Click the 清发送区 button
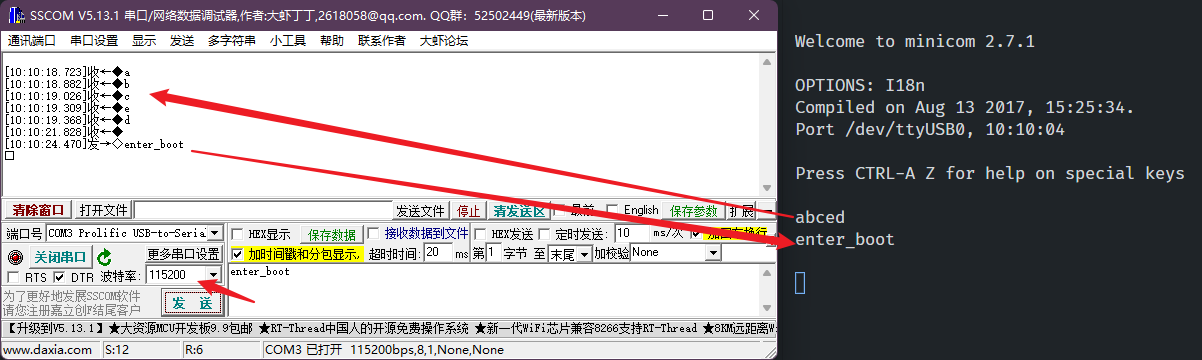Viewport: 1202px width, 360px height. click(519, 211)
